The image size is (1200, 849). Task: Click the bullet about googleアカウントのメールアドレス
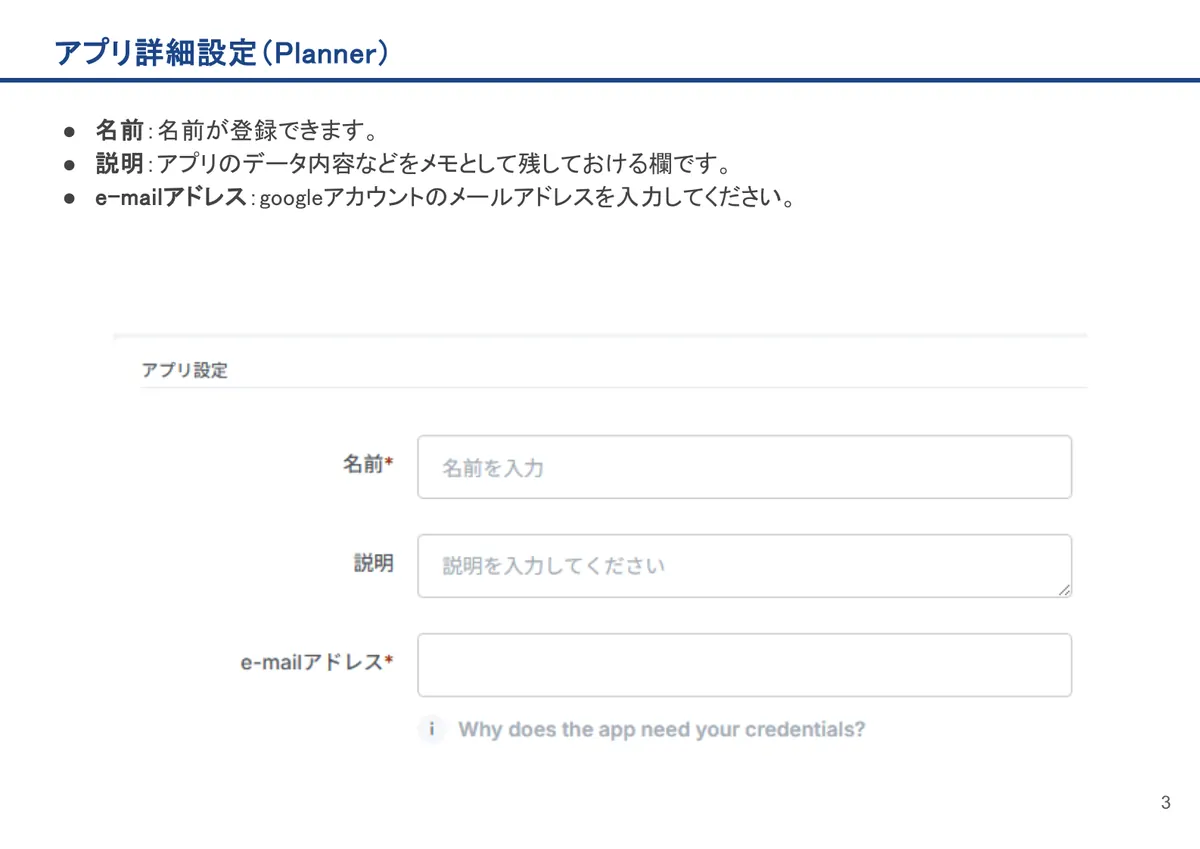pyautogui.click(x=445, y=197)
